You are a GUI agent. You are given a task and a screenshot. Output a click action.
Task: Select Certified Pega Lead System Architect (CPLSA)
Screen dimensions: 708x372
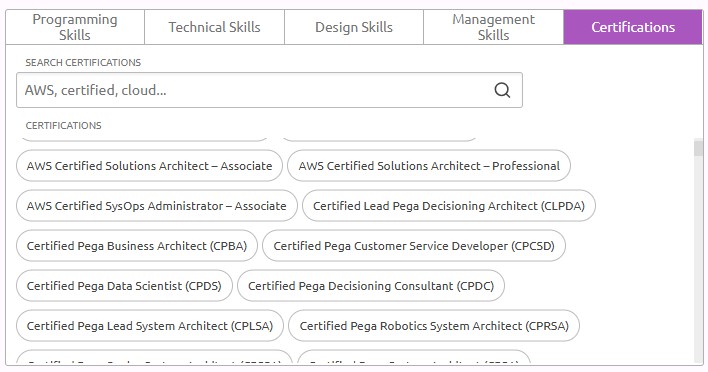click(x=150, y=326)
